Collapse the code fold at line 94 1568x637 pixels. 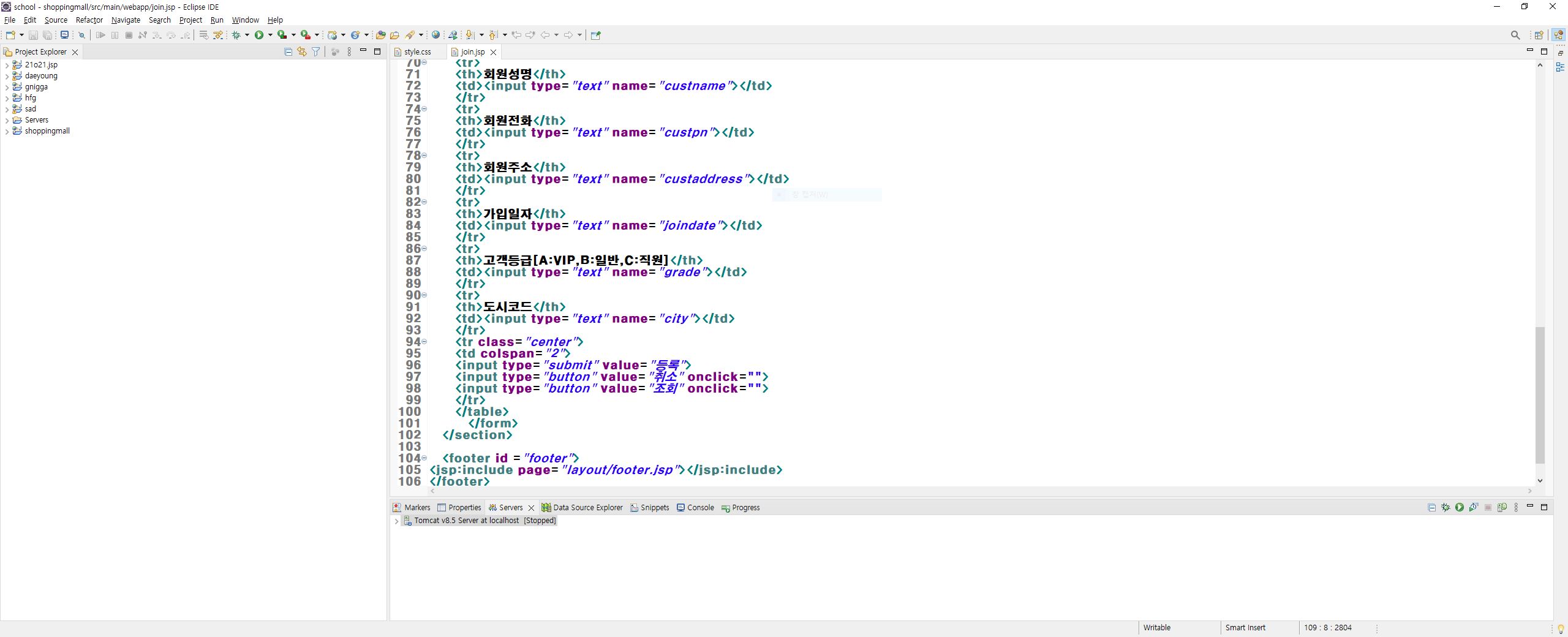424,342
